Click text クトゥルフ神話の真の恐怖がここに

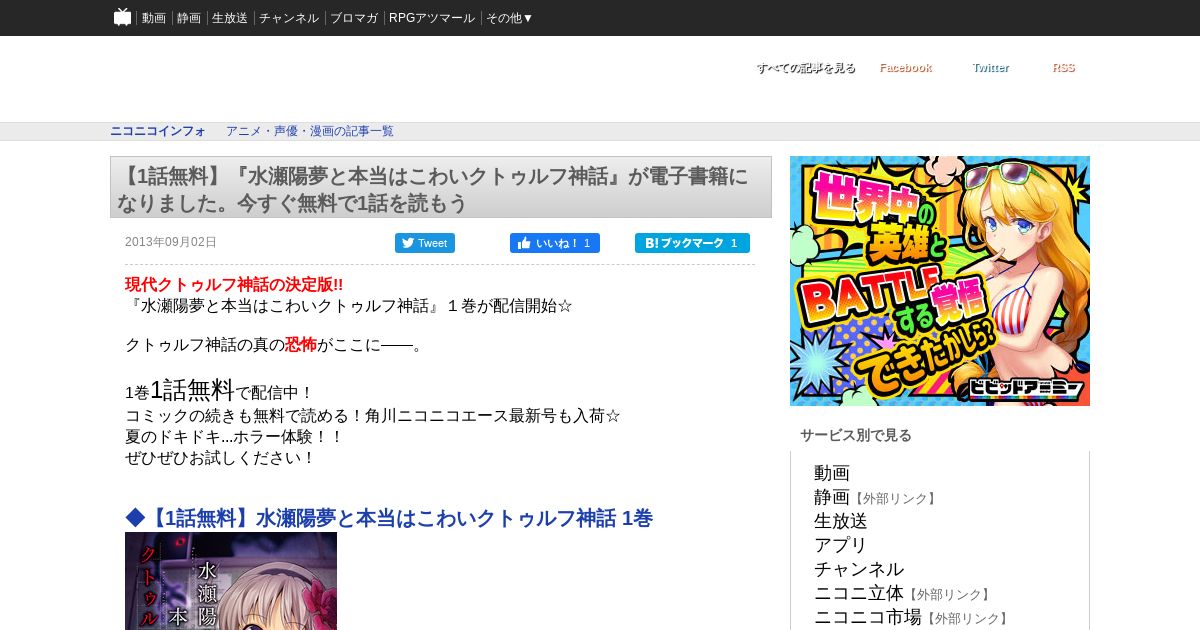[276, 345]
